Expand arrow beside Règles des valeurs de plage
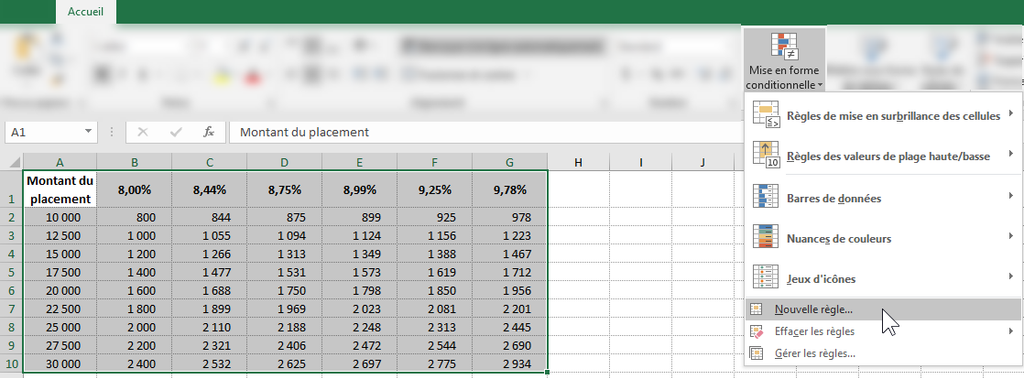 (x=1011, y=155)
